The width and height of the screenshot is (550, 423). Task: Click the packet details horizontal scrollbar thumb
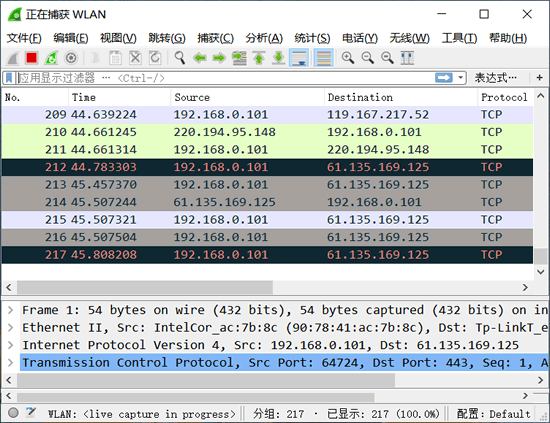tap(206, 380)
